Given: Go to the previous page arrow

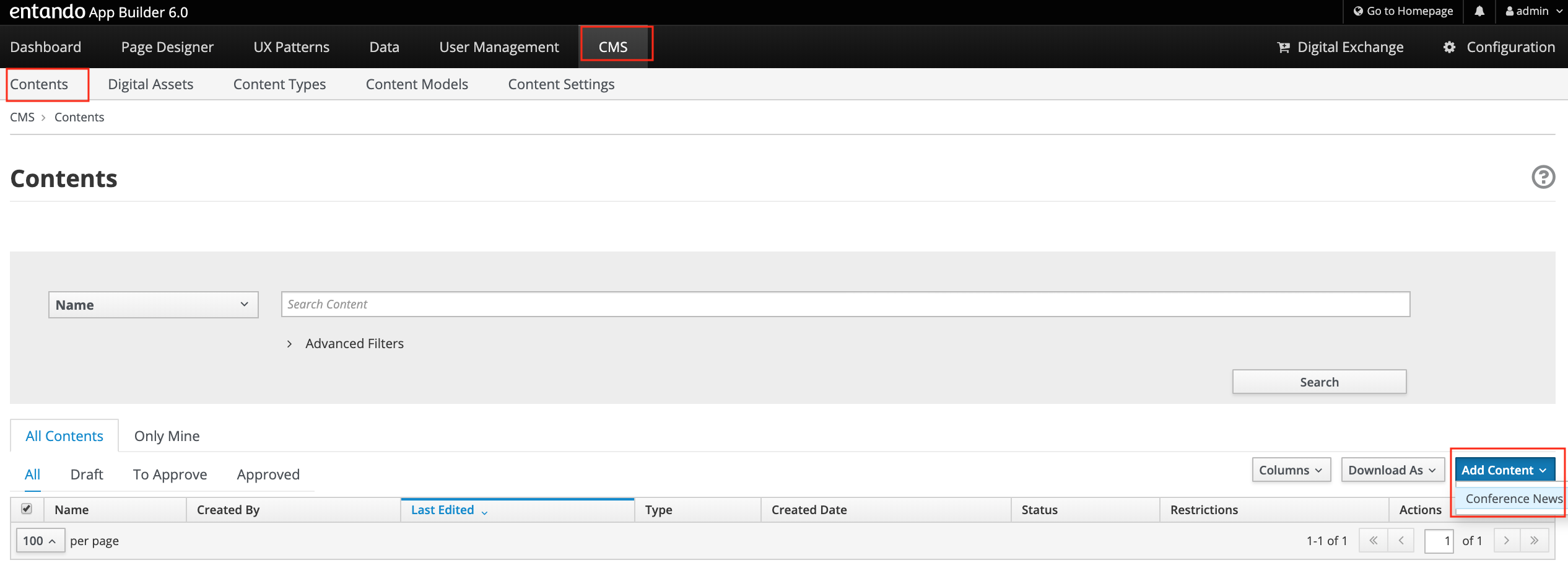Looking at the screenshot, I should click(x=1401, y=540).
